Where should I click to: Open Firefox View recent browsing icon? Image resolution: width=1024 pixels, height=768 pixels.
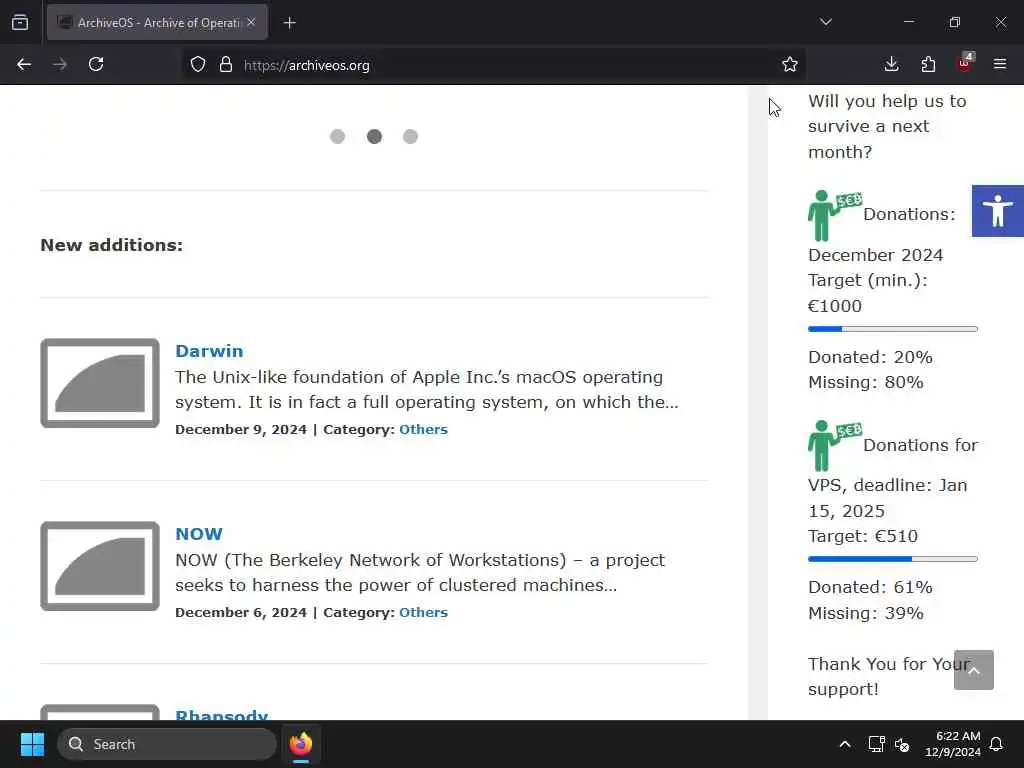click(x=20, y=23)
